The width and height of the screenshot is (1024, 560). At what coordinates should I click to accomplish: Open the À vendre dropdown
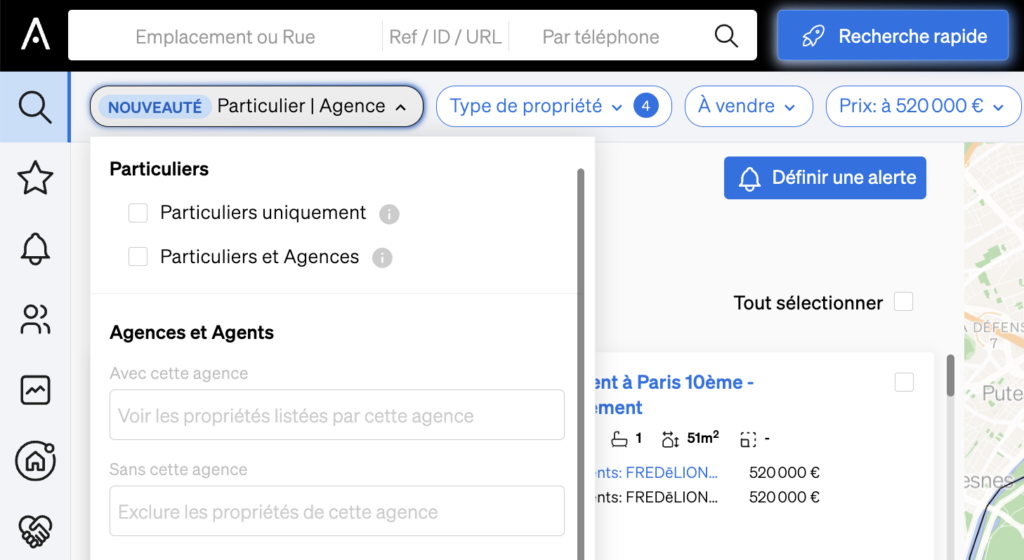tap(748, 106)
